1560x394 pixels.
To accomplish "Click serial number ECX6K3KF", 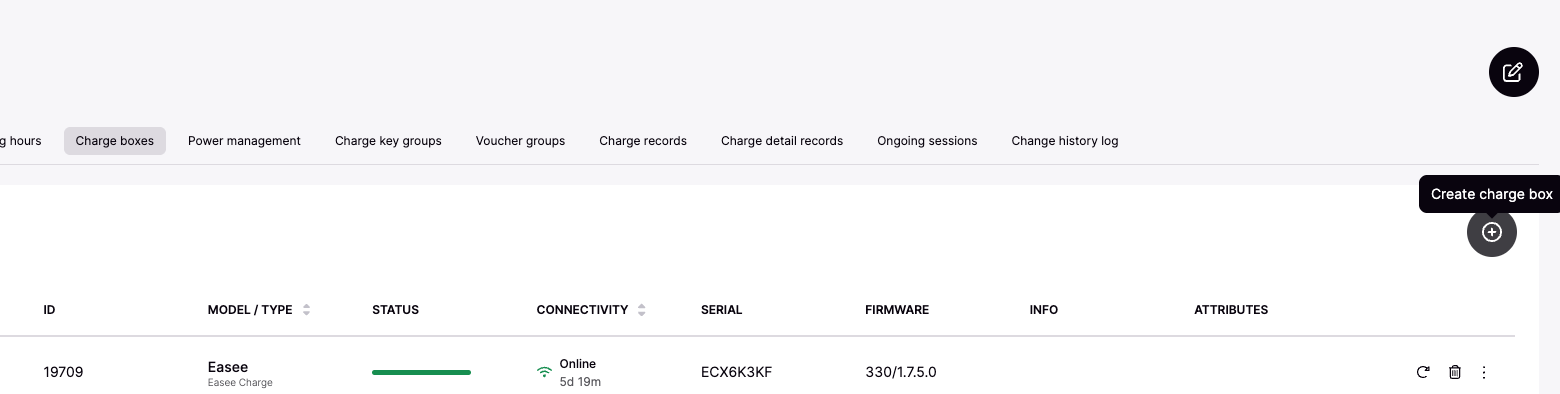I will click(x=736, y=373).
